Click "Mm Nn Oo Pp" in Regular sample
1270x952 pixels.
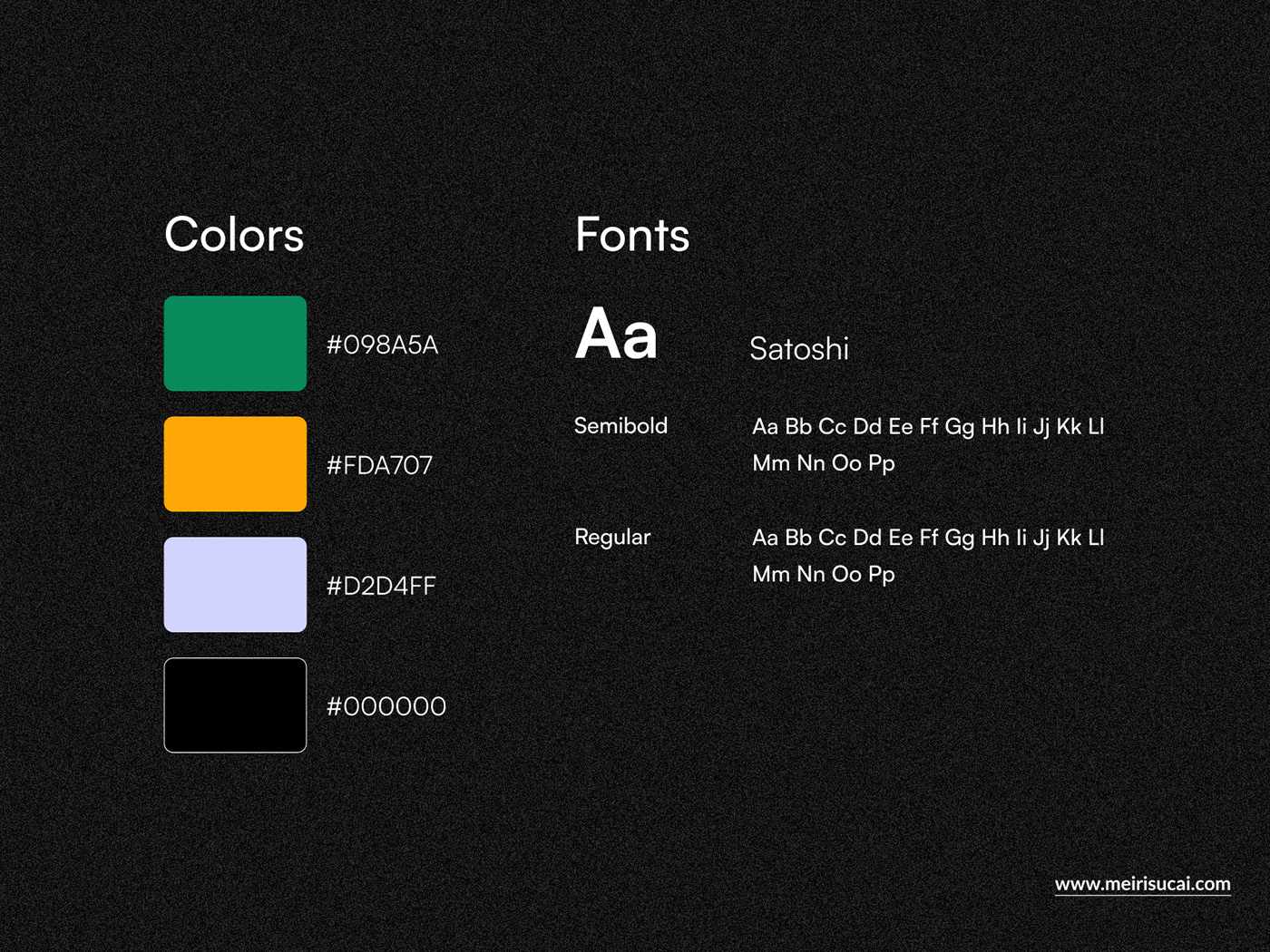coord(824,575)
